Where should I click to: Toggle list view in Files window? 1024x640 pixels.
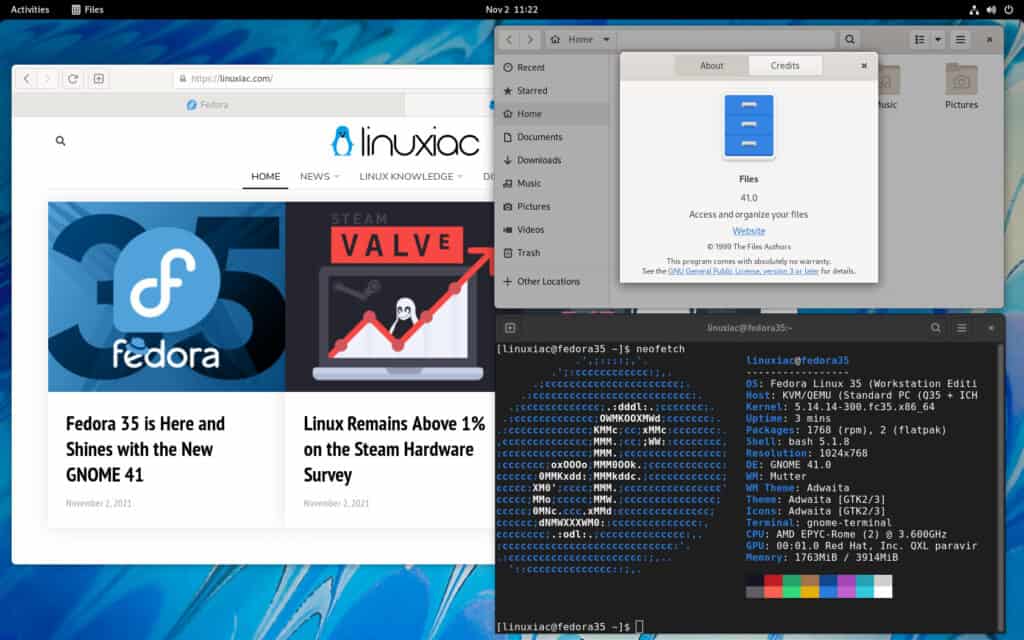pos(920,39)
